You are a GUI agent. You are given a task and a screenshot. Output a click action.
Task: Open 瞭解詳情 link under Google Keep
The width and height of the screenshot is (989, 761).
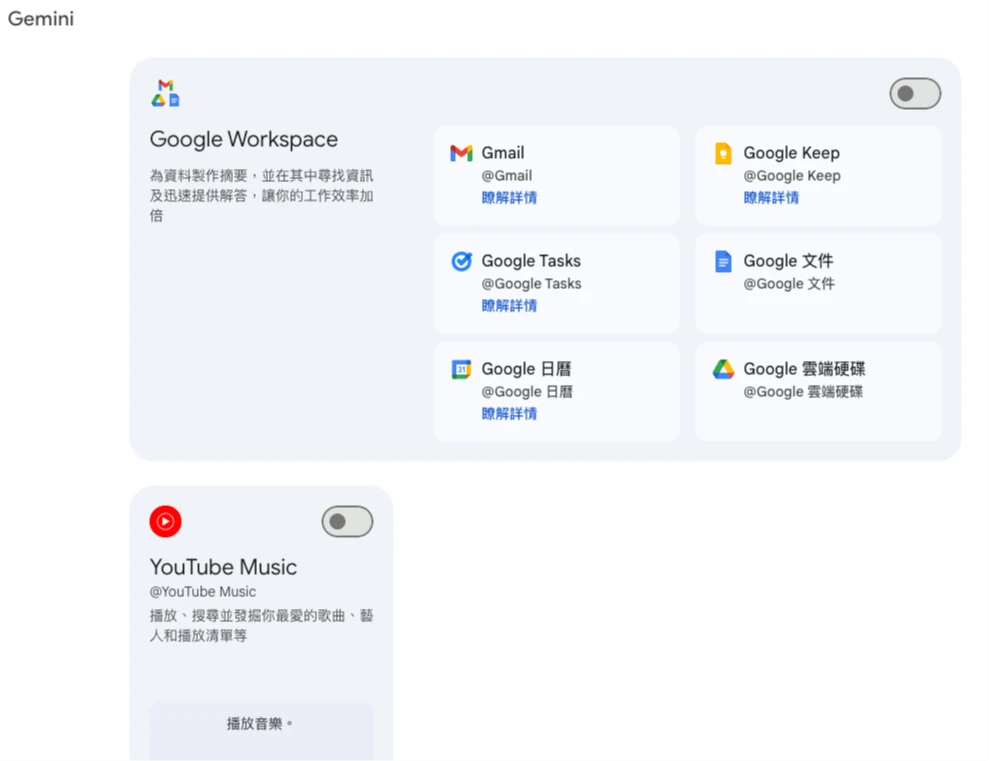pyautogui.click(x=771, y=198)
